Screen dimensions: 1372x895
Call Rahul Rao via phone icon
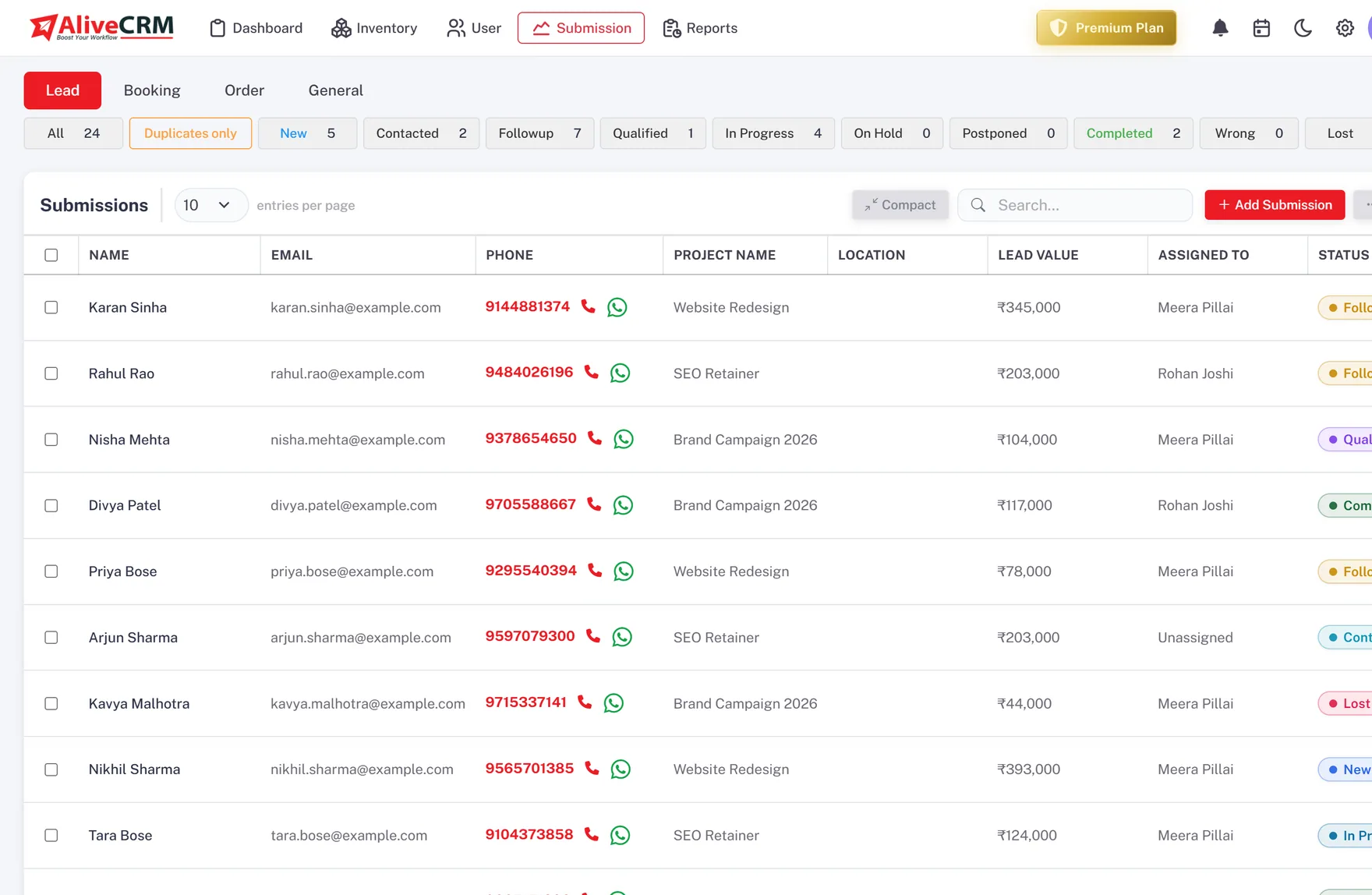pyautogui.click(x=592, y=373)
